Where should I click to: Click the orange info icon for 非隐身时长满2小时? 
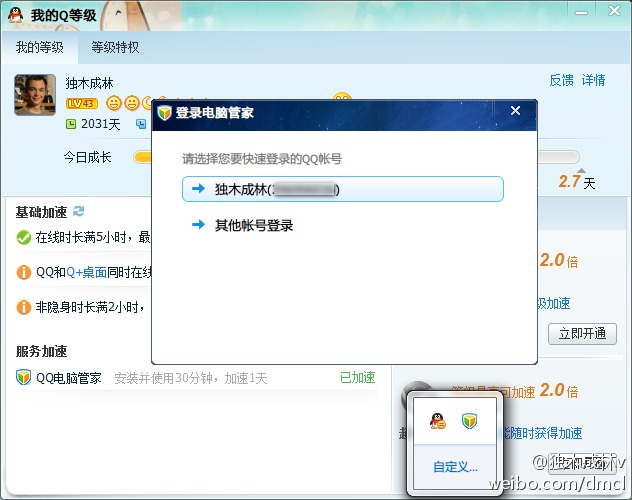coord(24,307)
